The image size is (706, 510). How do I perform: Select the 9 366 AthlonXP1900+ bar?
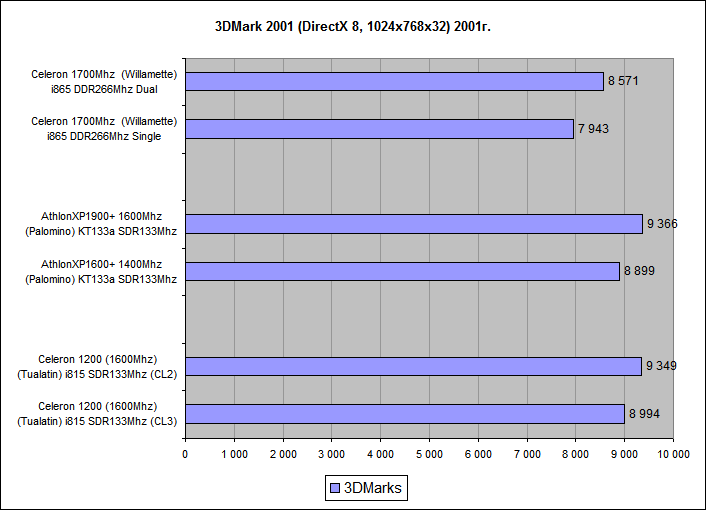pyautogui.click(x=414, y=224)
